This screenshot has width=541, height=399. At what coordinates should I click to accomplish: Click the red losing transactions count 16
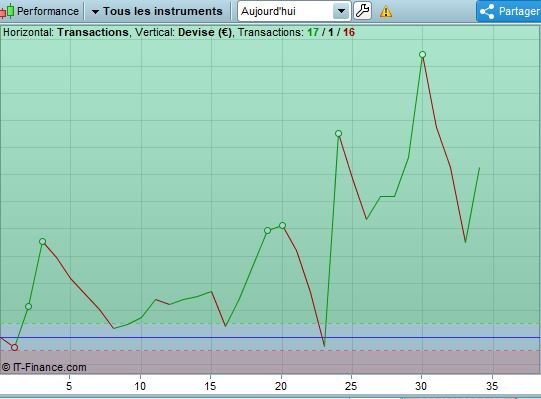click(x=349, y=32)
